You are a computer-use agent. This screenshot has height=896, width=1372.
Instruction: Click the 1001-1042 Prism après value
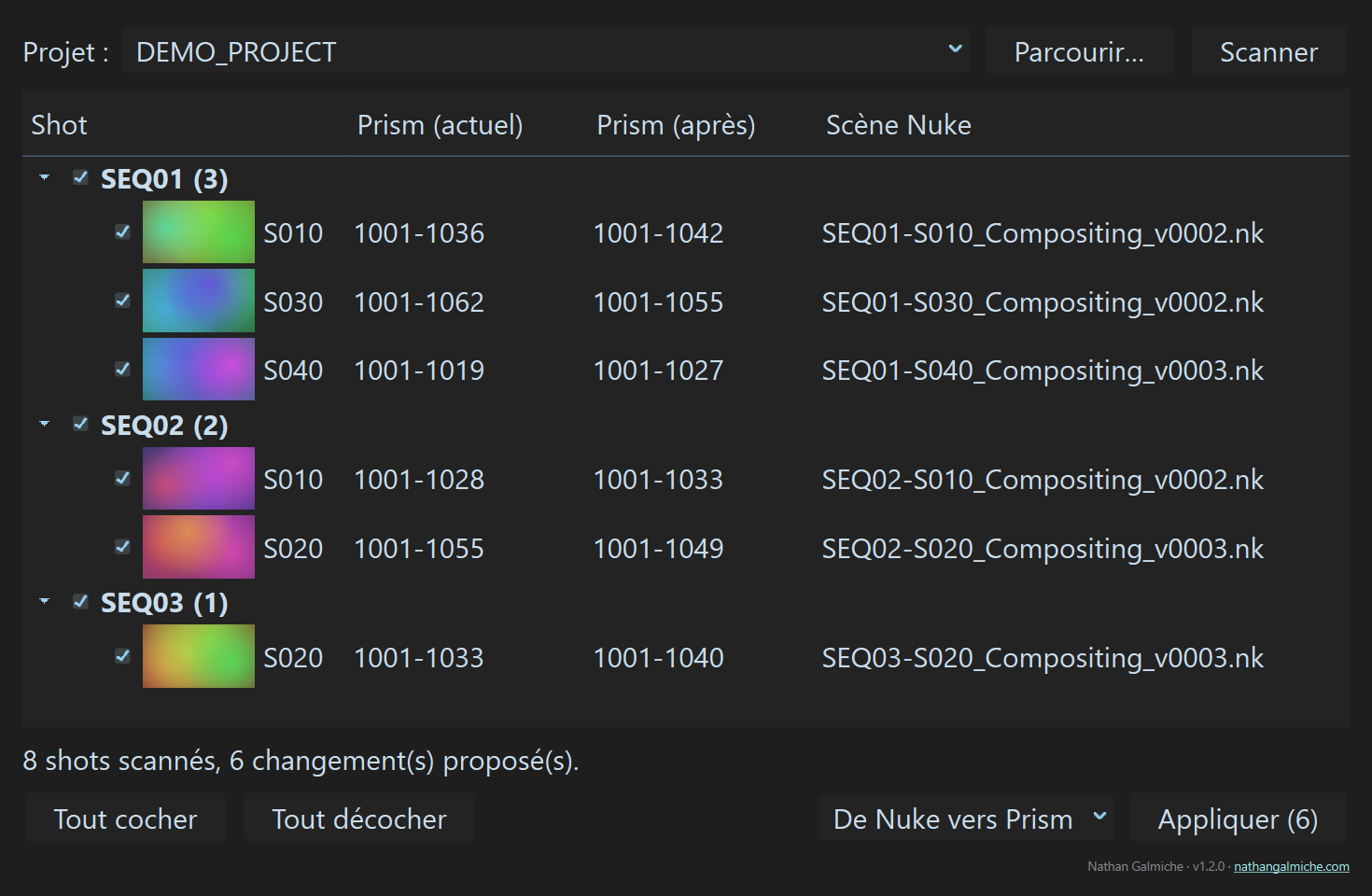(658, 232)
